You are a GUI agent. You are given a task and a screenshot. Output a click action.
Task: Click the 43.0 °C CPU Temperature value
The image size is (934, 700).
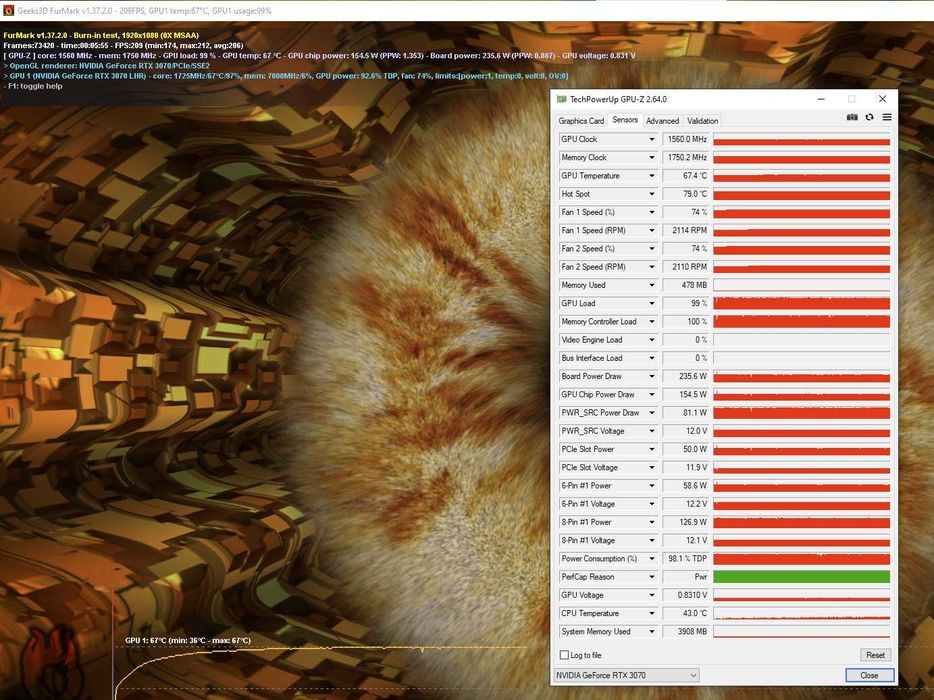pyautogui.click(x=686, y=613)
